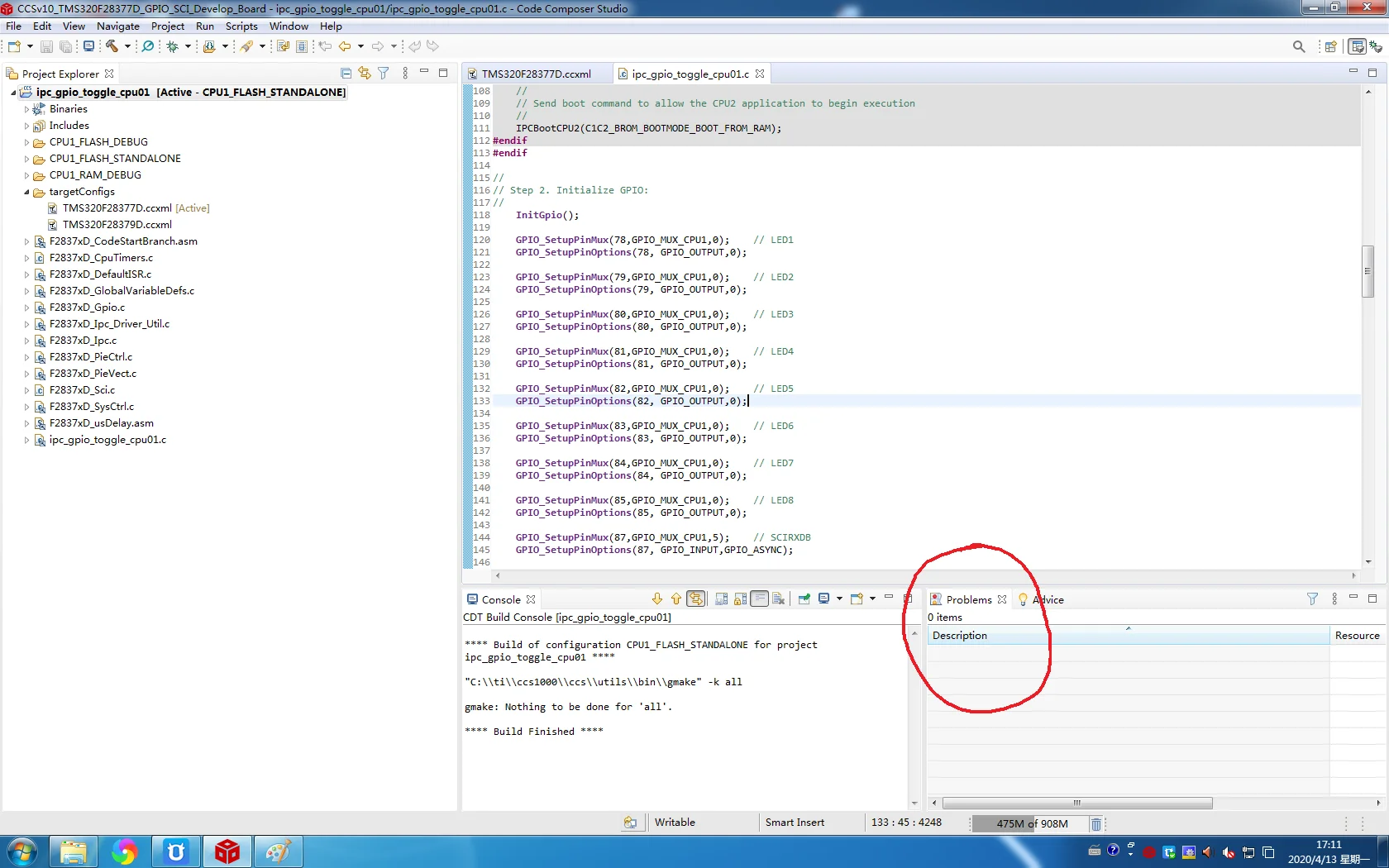Screen dimensions: 1389x868
Task: Click the Quick Access search icon at top right
Action: point(1299,46)
